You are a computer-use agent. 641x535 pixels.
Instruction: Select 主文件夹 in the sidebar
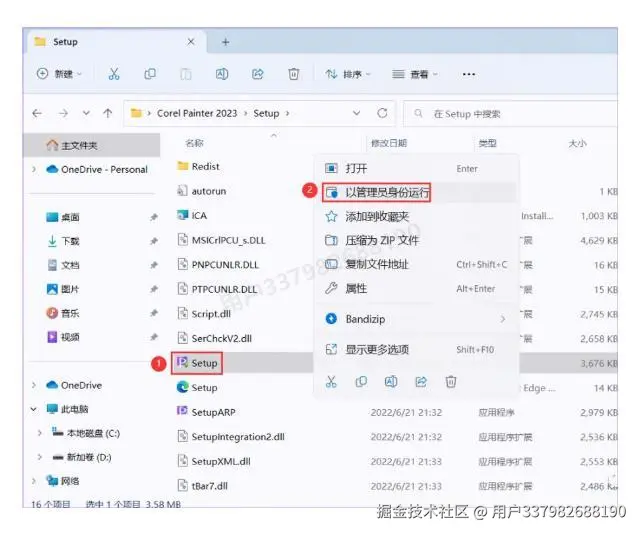coord(91,145)
